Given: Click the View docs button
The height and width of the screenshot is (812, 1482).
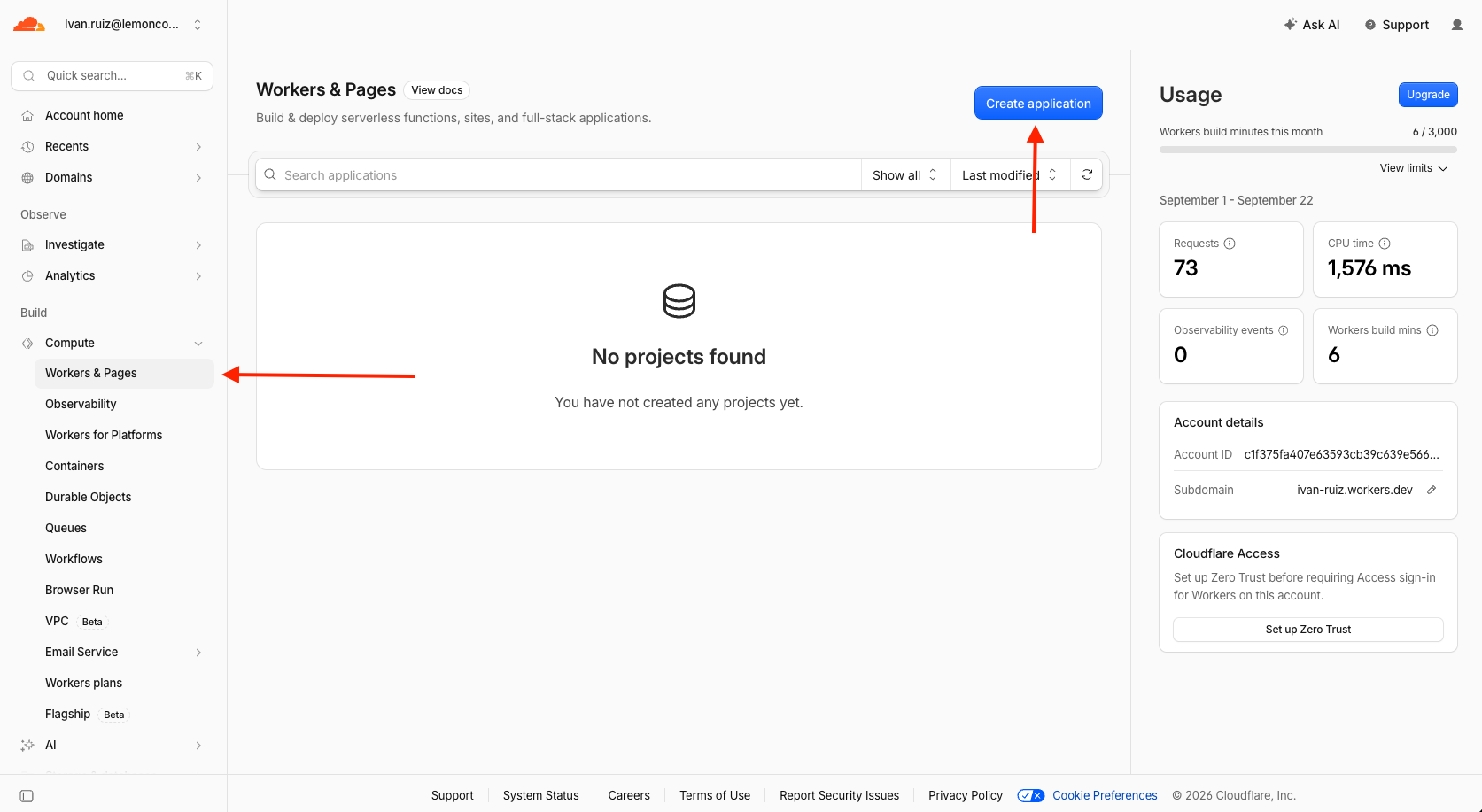Looking at the screenshot, I should coord(437,90).
